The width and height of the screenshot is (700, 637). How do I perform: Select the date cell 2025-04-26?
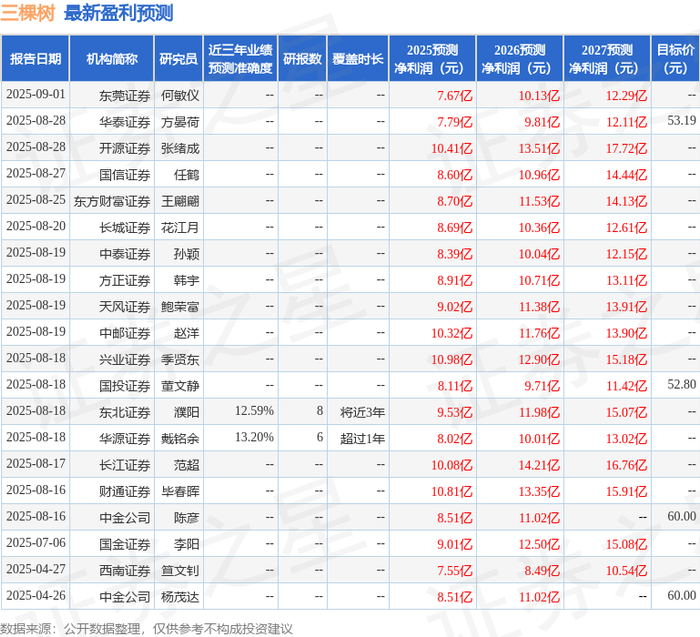(x=36, y=595)
